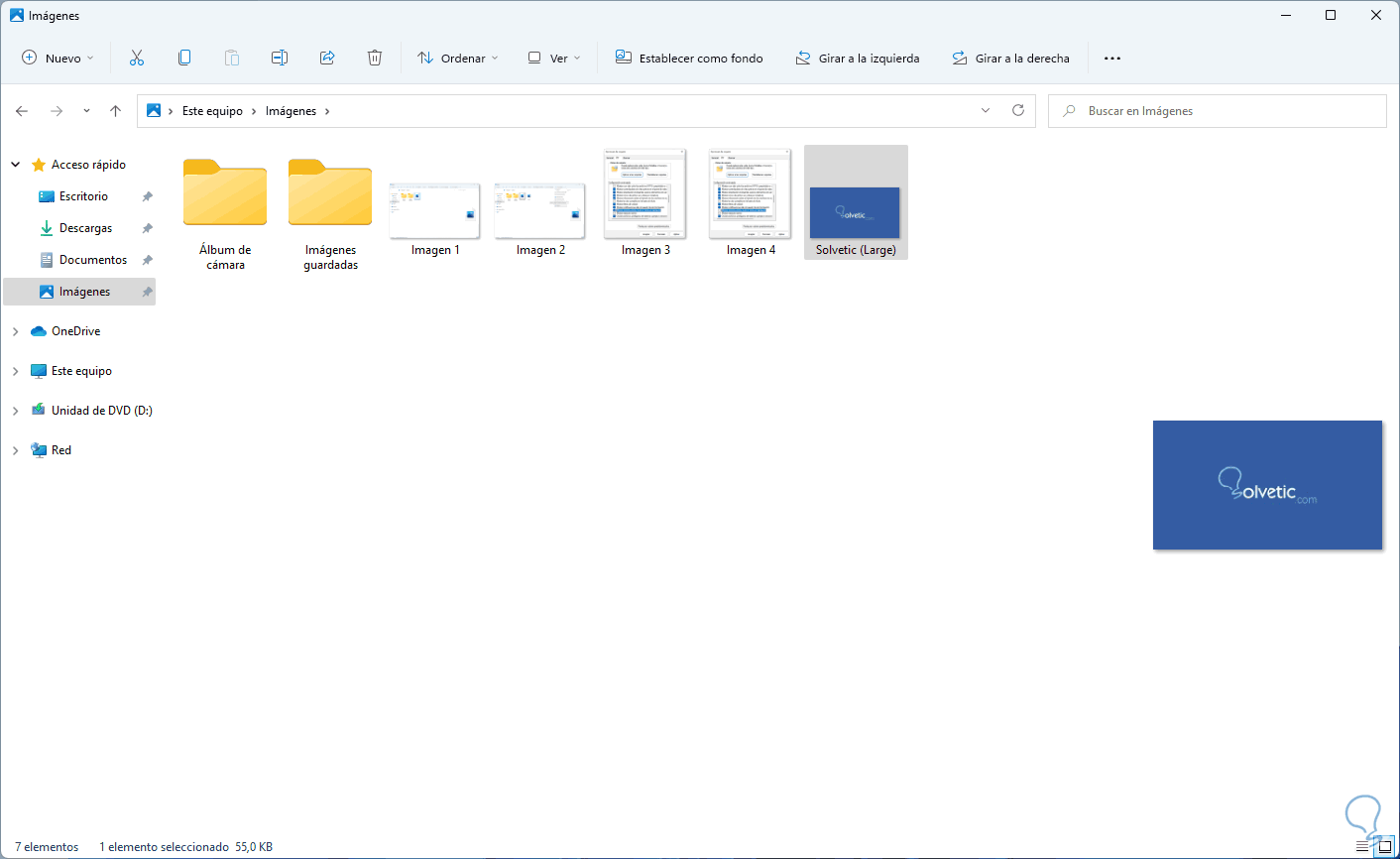This screenshot has height=859, width=1400.
Task: Click the Share icon in toolbar
Action: point(327,58)
